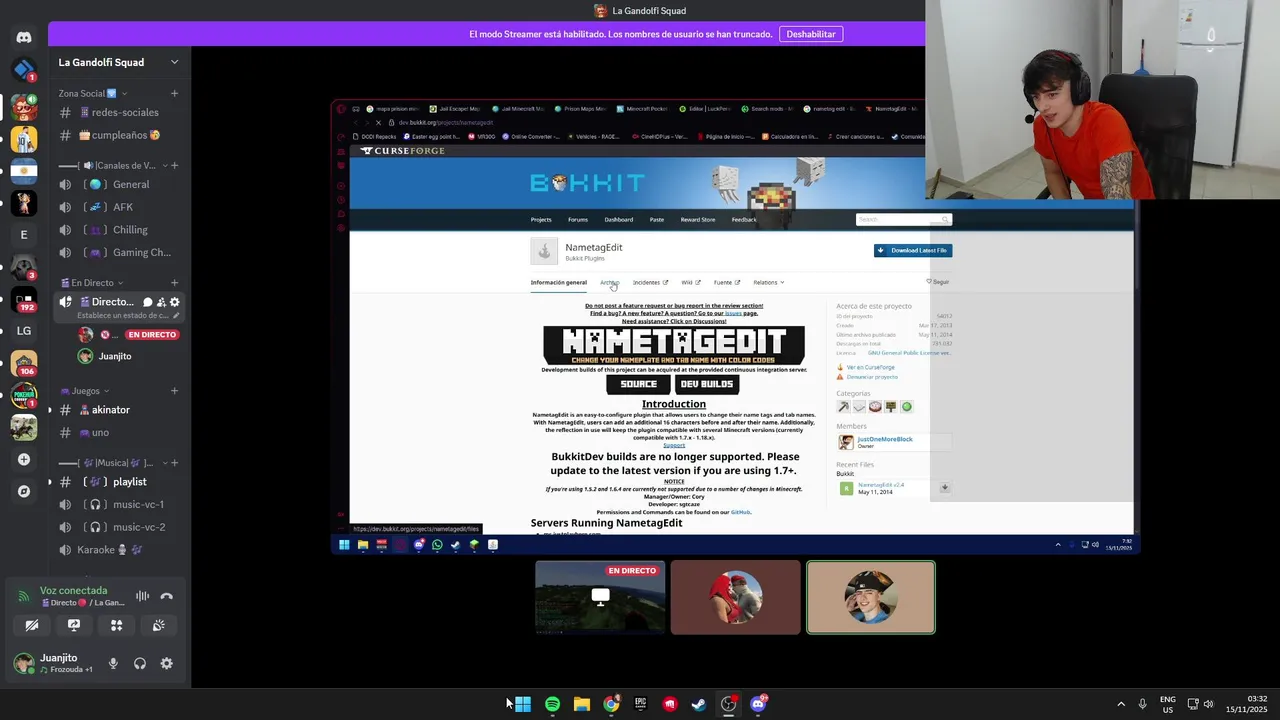The width and height of the screenshot is (1280, 720).
Task: Open Steam from taskbar
Action: (699, 704)
